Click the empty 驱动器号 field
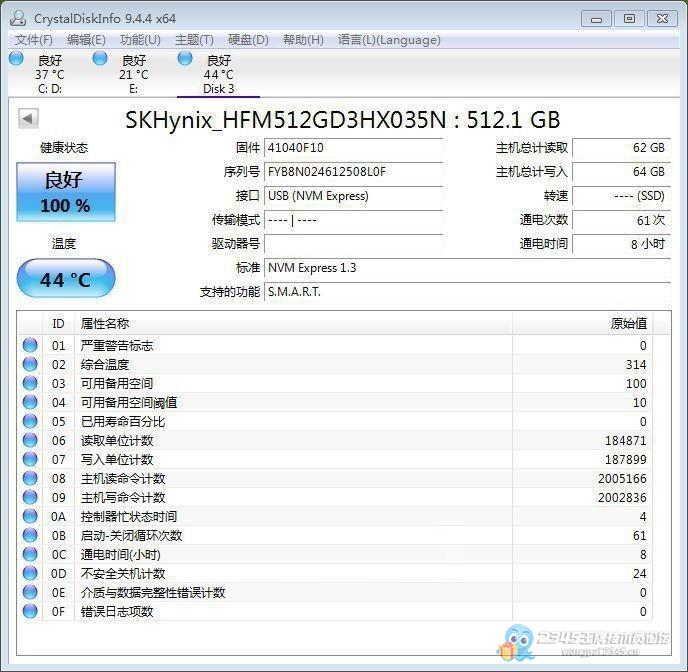Viewport: 688px width, 672px height. point(353,243)
